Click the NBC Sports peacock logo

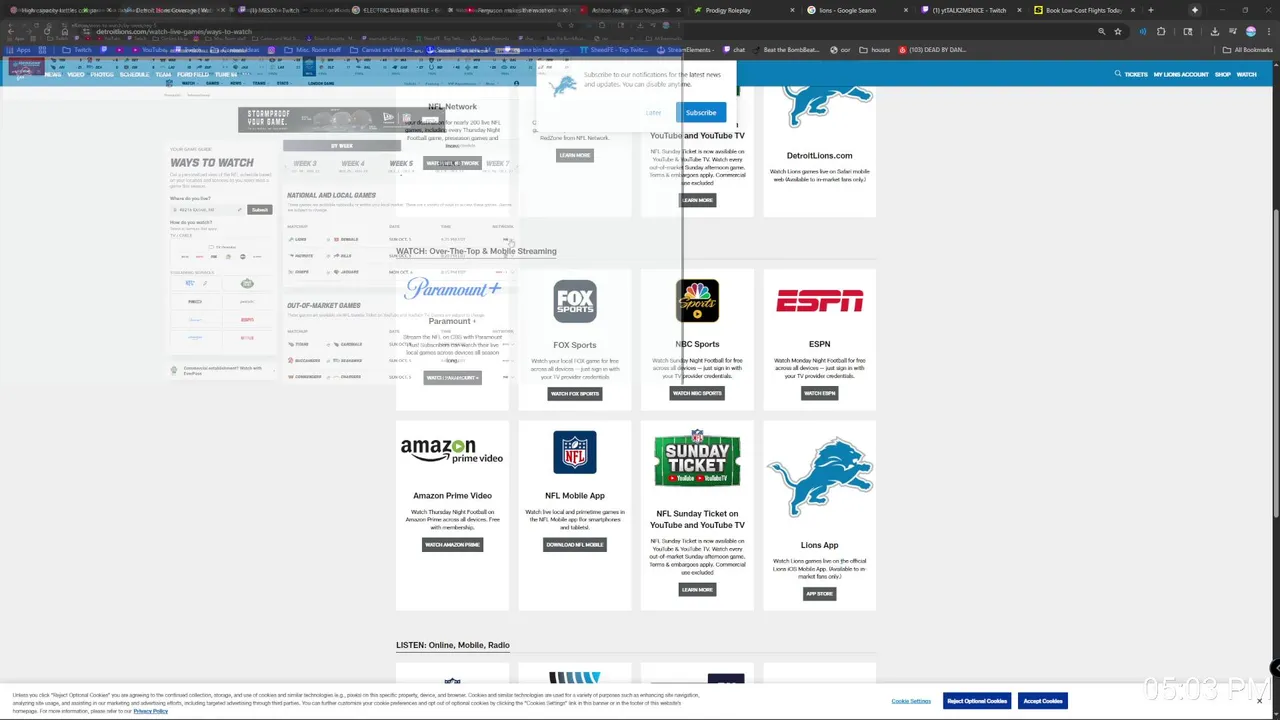point(697,301)
